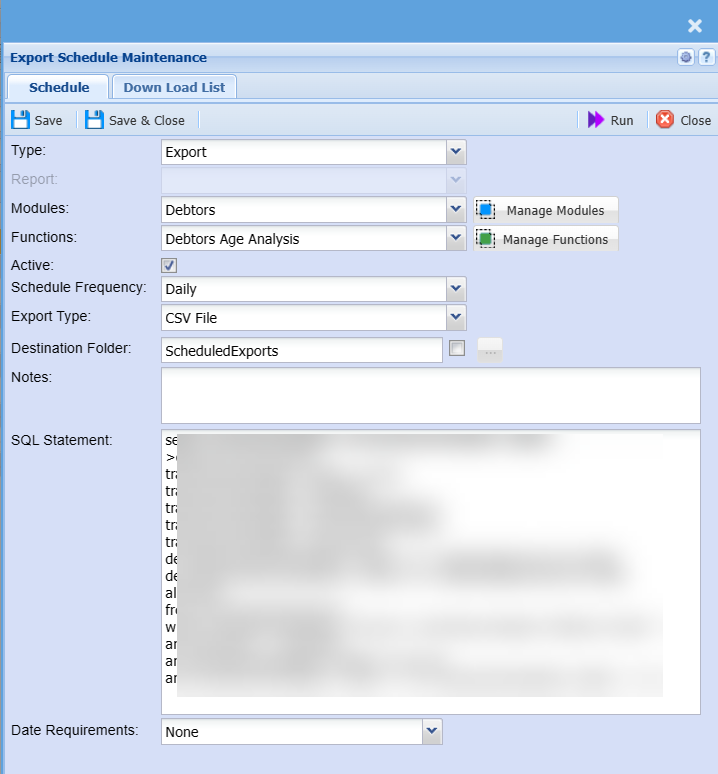Click the SQL Statement label
This screenshot has height=774, width=718.
point(62,440)
